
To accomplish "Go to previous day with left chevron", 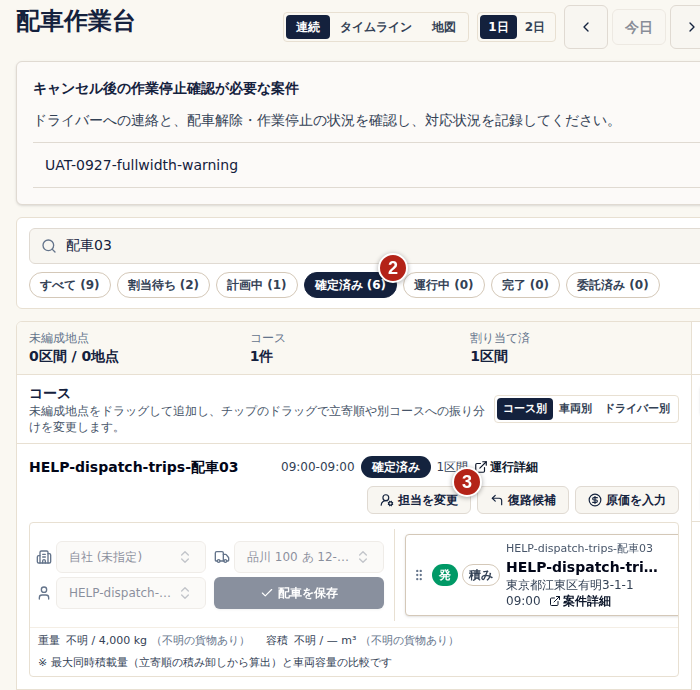I will (586, 27).
